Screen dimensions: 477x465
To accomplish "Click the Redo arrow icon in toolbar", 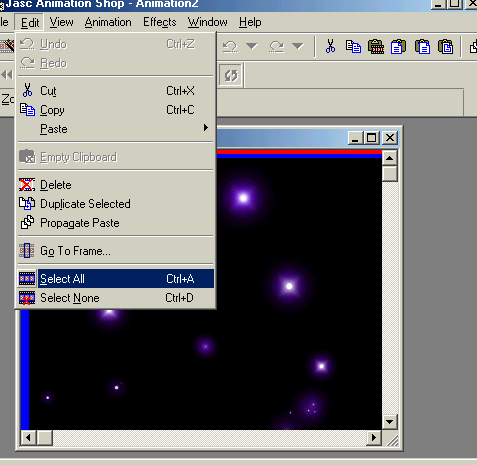I will coord(276,46).
